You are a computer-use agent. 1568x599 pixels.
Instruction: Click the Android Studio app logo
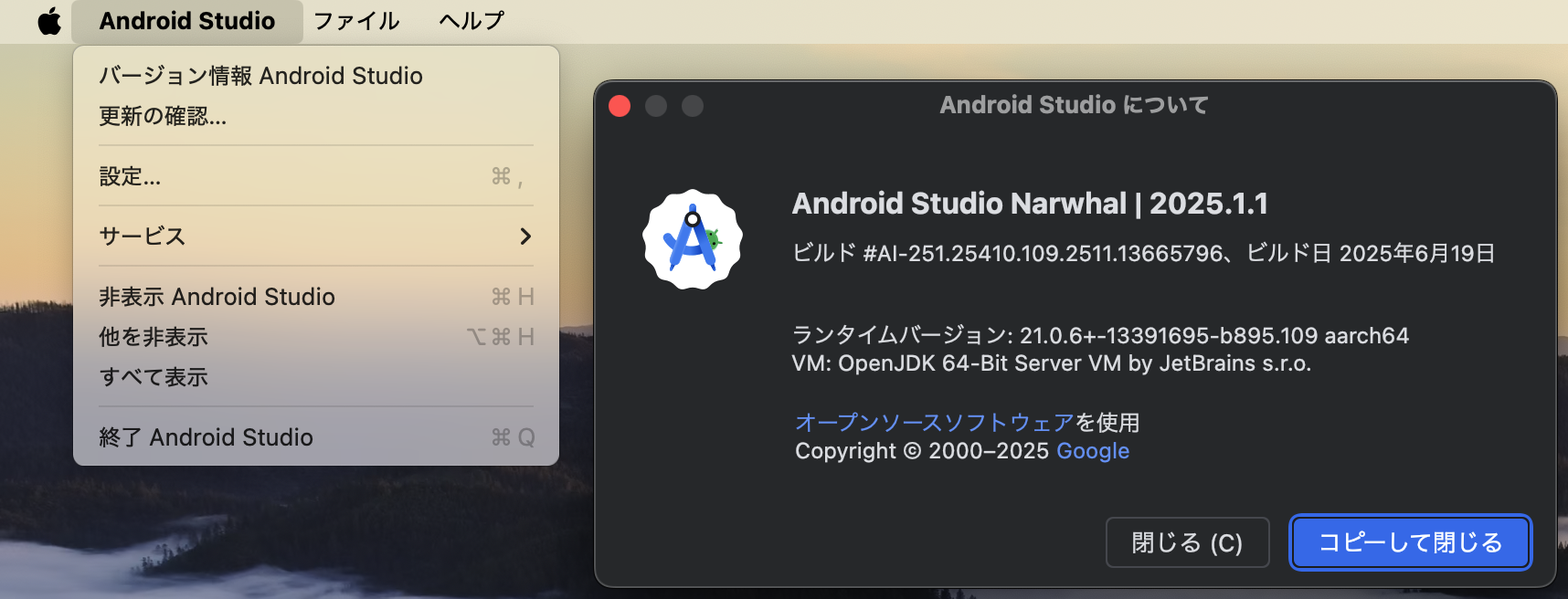click(692, 239)
